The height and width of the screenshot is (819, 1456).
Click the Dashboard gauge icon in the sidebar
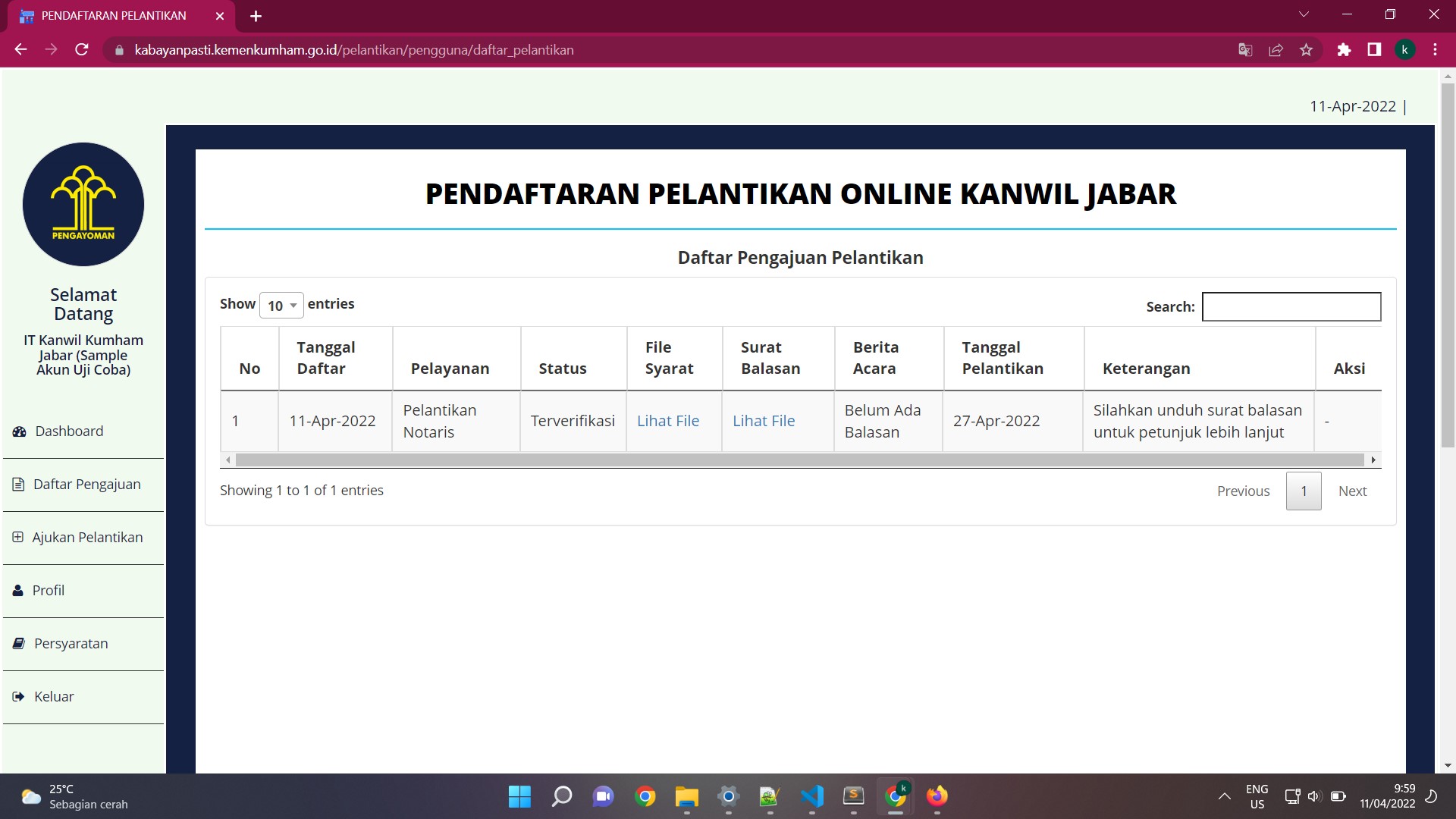tap(19, 431)
